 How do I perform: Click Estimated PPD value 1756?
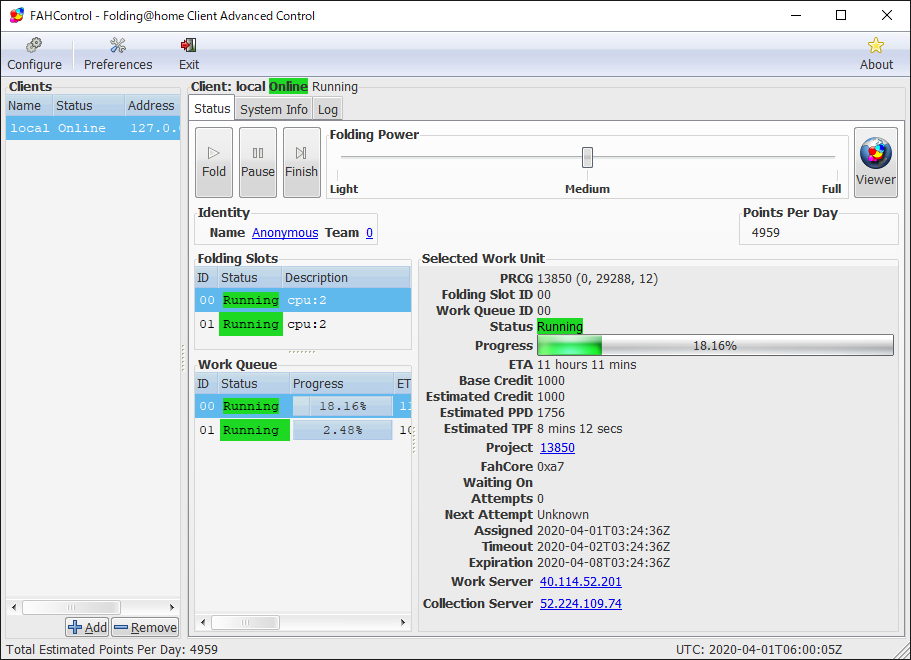click(551, 412)
